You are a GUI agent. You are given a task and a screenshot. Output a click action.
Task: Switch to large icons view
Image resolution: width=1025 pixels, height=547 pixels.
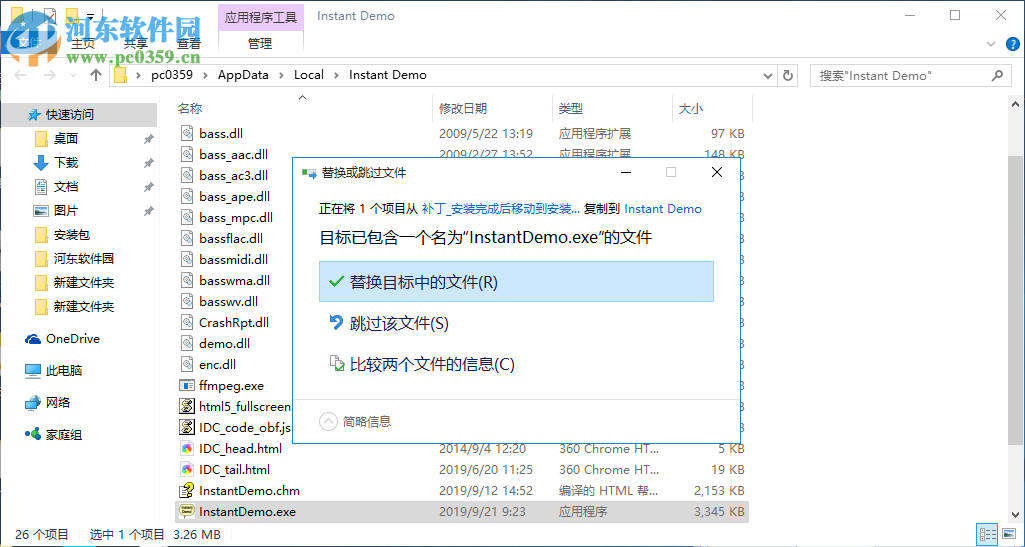click(x=1010, y=535)
